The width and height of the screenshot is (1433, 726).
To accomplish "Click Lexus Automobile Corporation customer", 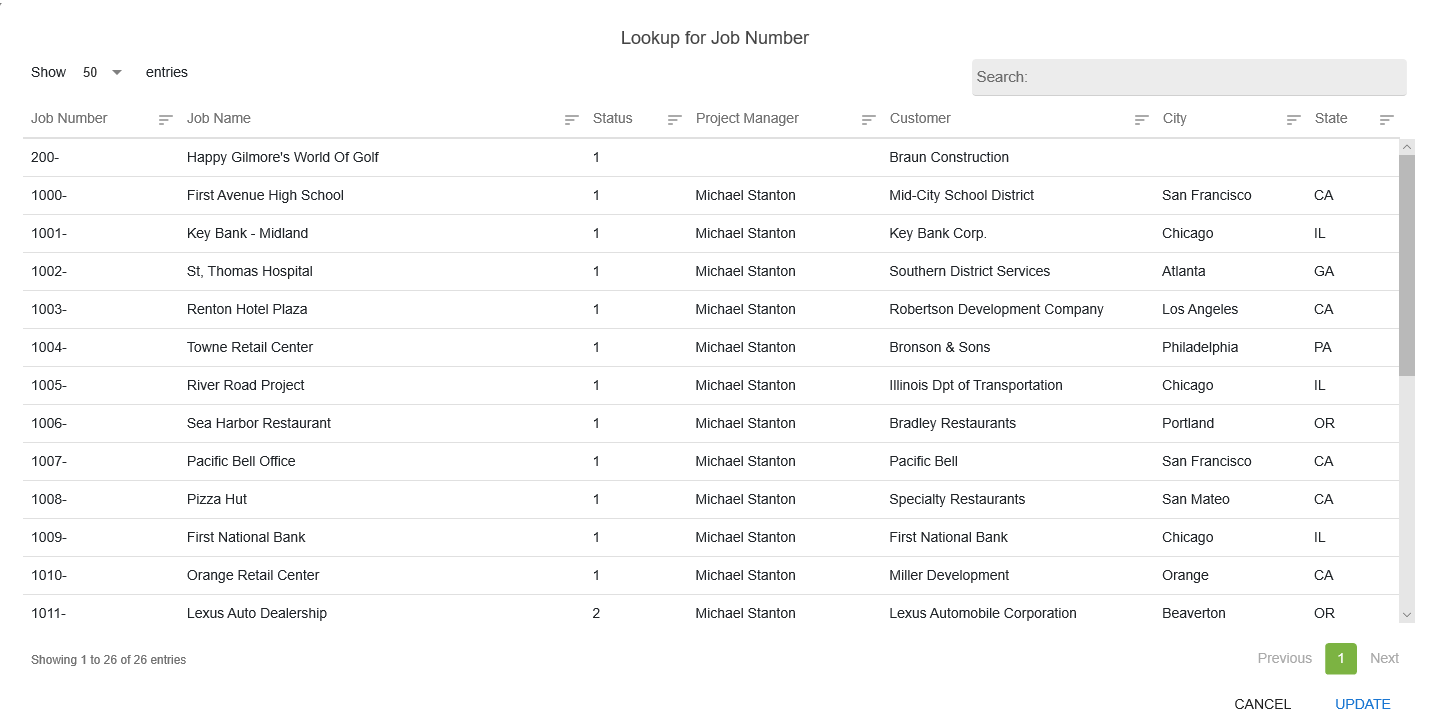I will point(983,613).
